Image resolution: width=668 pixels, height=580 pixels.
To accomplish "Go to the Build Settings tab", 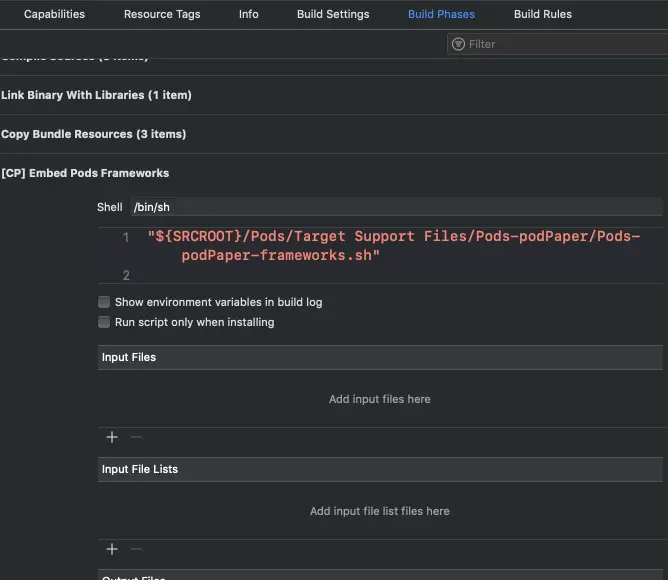I will tap(333, 14).
